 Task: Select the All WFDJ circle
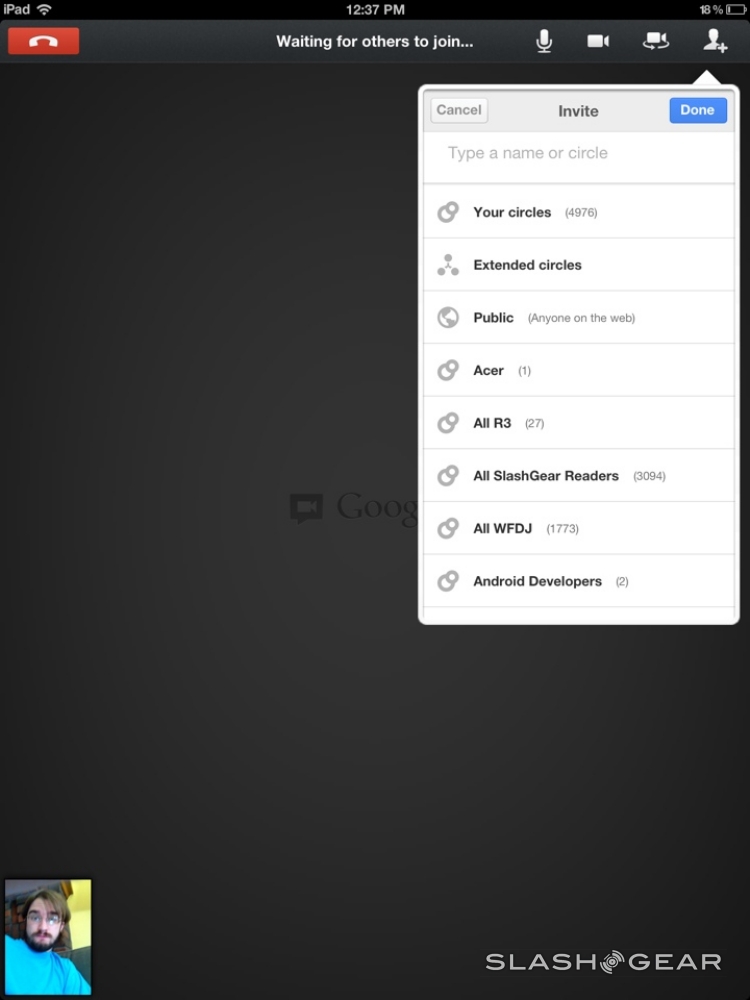(x=578, y=528)
